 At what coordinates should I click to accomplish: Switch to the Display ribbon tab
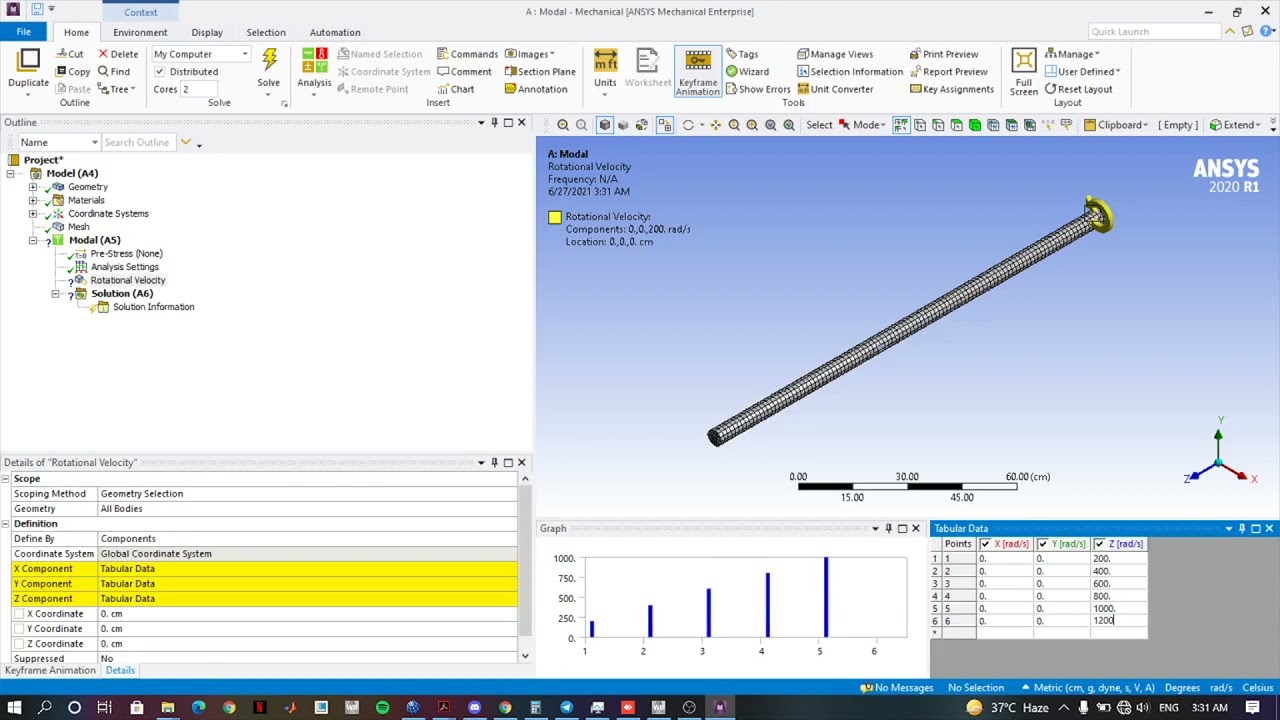point(207,32)
